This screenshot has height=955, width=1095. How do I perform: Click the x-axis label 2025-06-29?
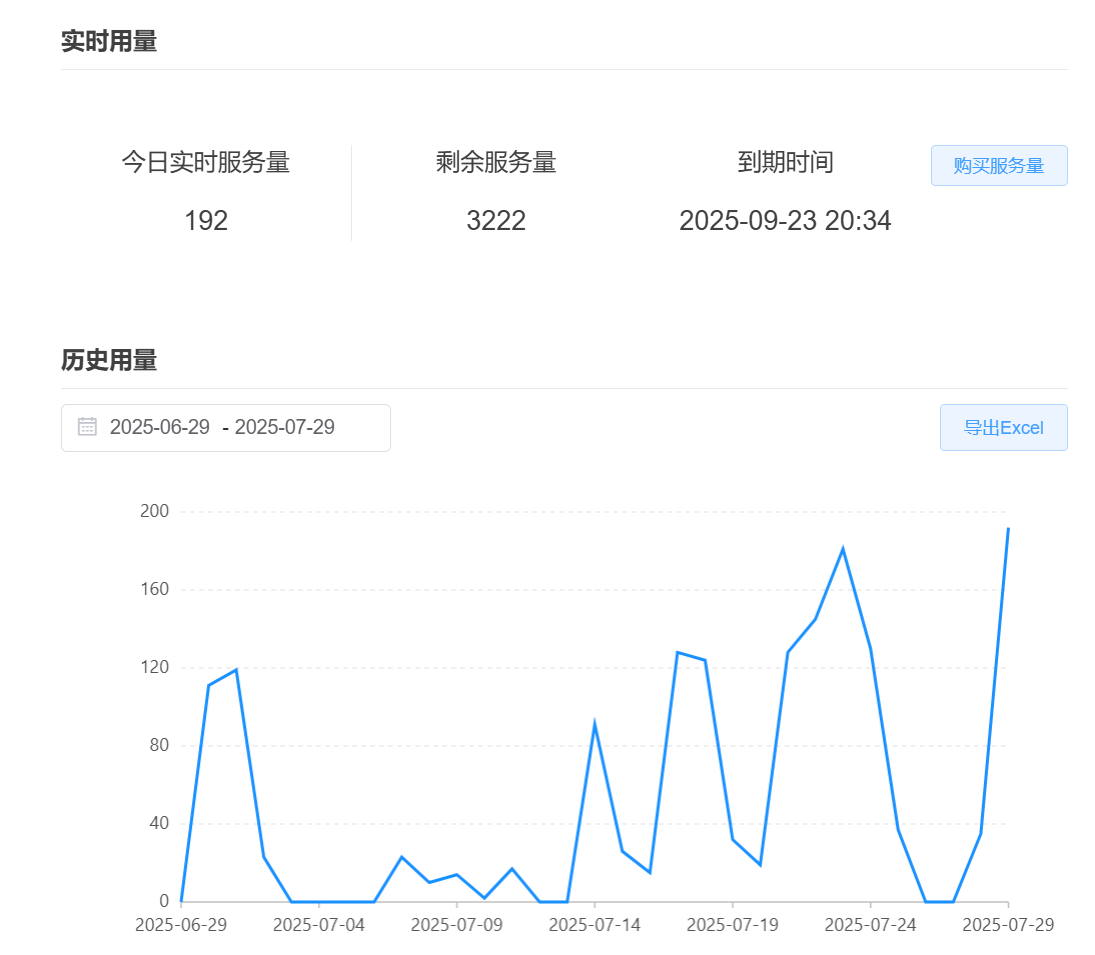(181, 925)
